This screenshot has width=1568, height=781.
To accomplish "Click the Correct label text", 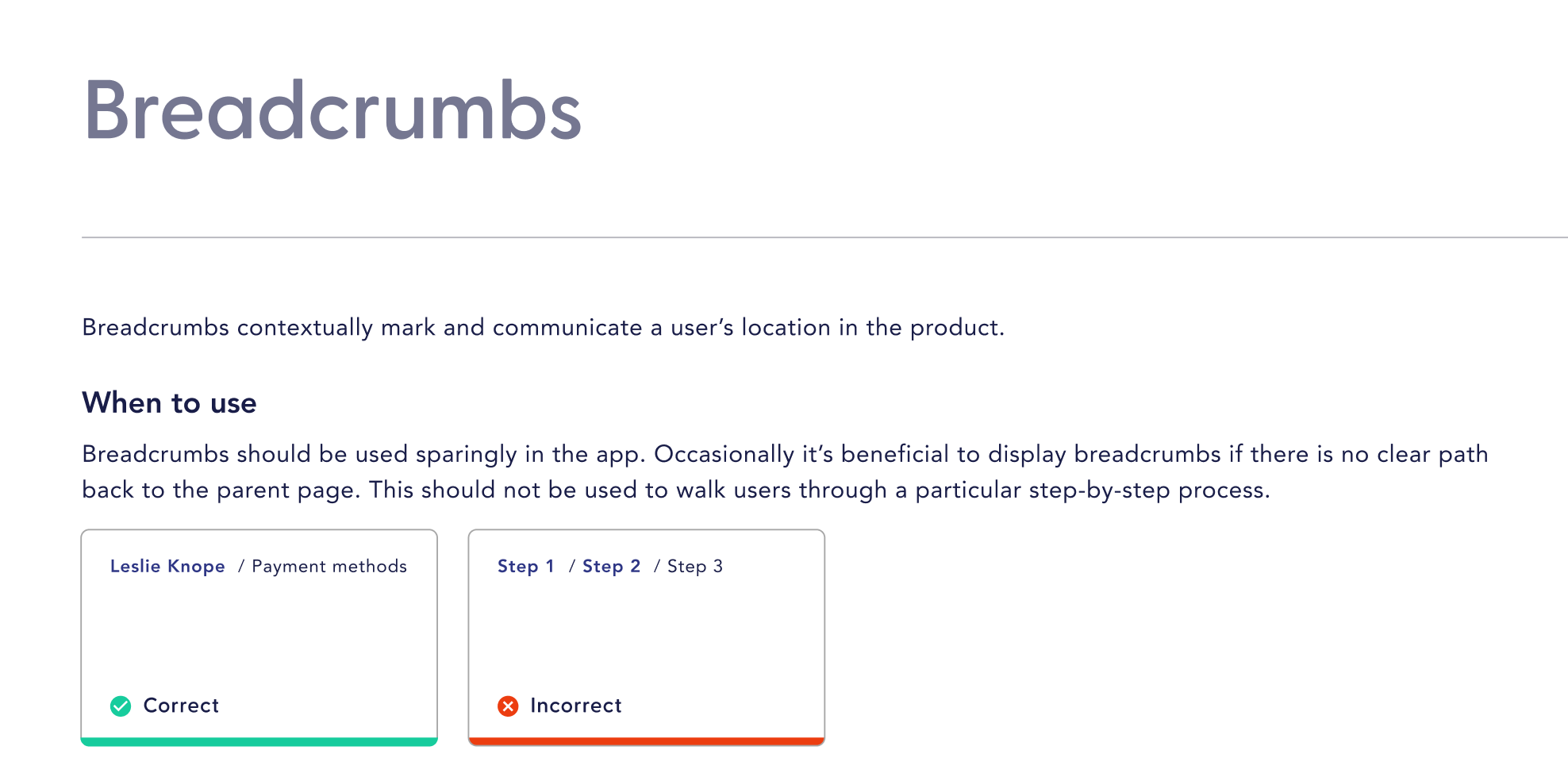I will 181,706.
